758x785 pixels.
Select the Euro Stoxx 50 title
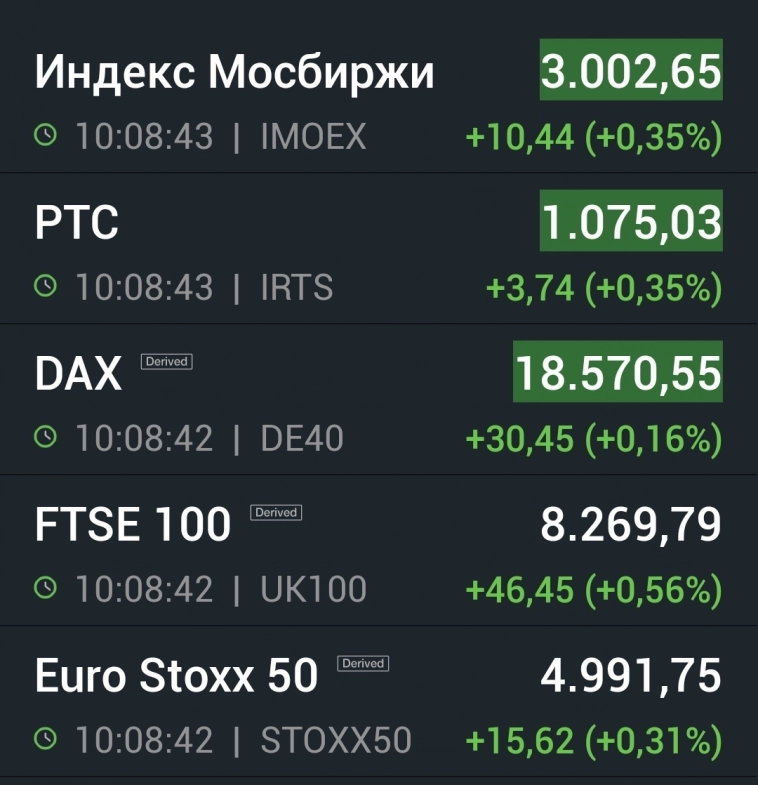(x=176, y=677)
